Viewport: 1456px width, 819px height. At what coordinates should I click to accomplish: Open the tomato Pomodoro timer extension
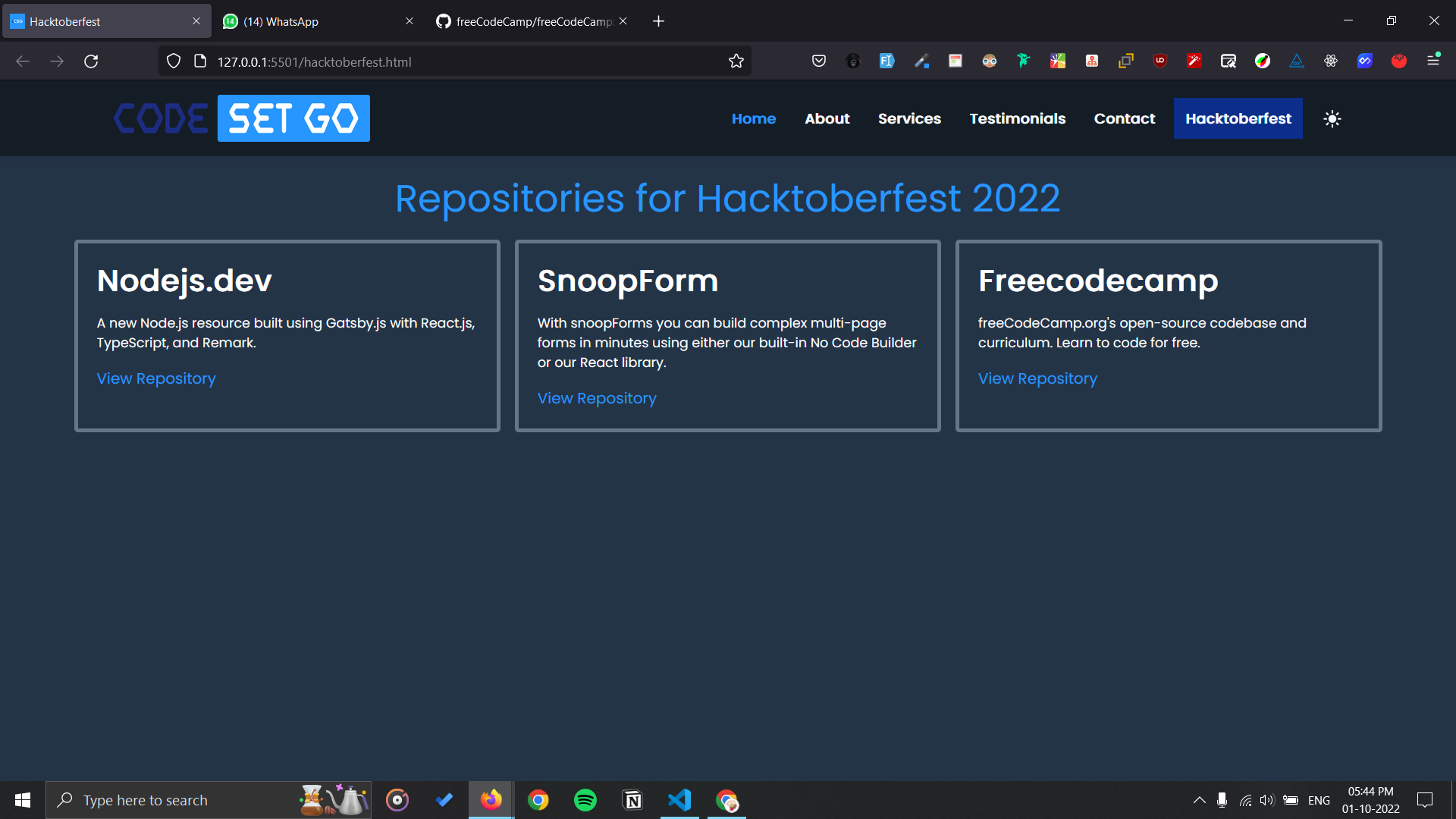[x=1400, y=61]
